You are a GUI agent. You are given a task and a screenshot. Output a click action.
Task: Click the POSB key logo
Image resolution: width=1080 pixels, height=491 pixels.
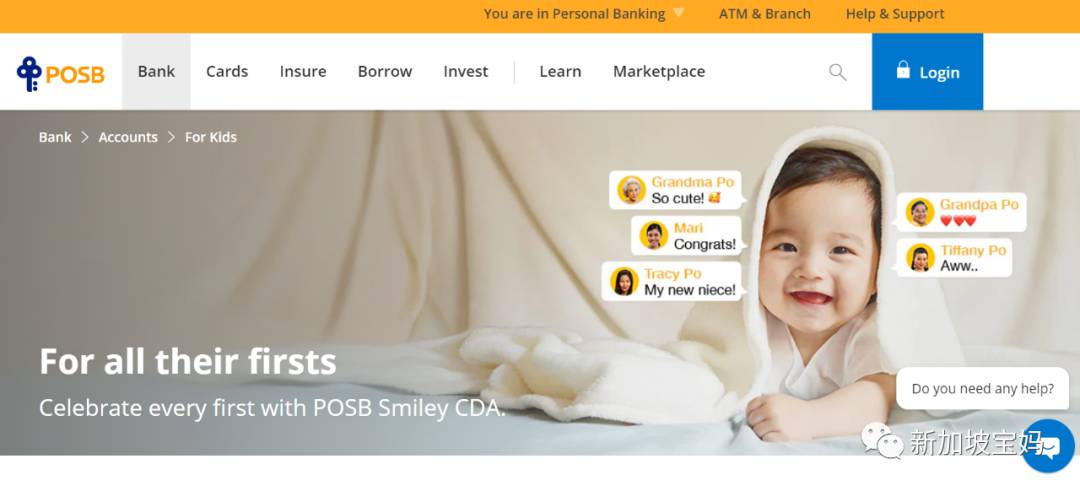point(29,74)
